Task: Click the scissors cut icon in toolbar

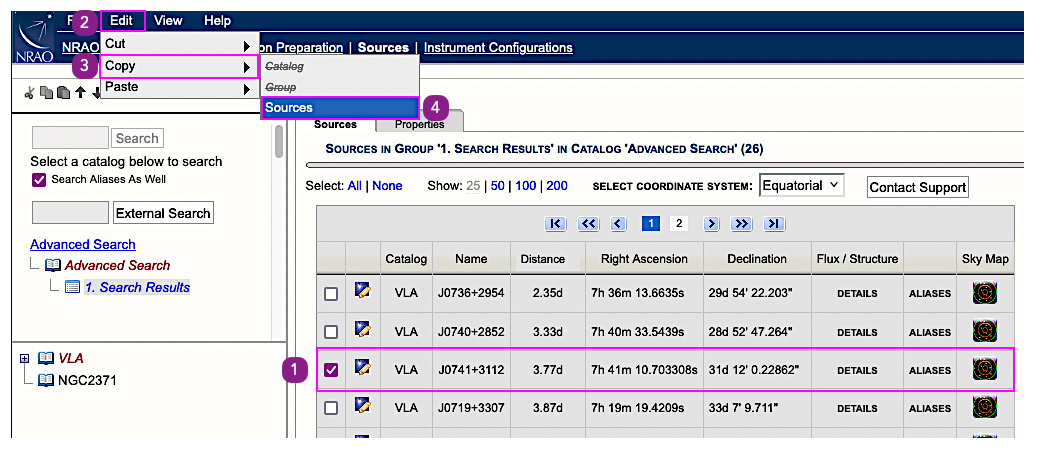Action: (x=30, y=93)
